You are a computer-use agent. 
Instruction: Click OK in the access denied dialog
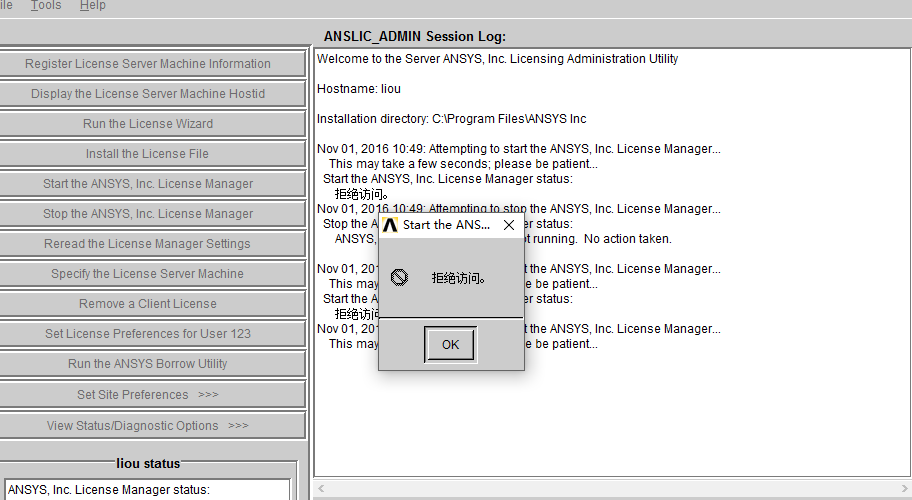(450, 344)
